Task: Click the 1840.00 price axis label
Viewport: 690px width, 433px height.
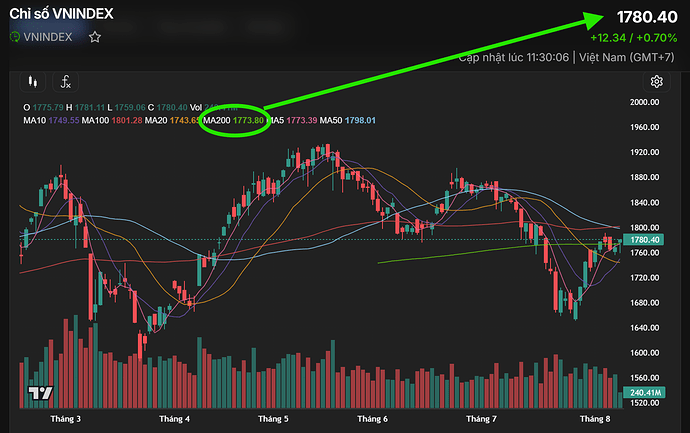Action: [x=644, y=202]
